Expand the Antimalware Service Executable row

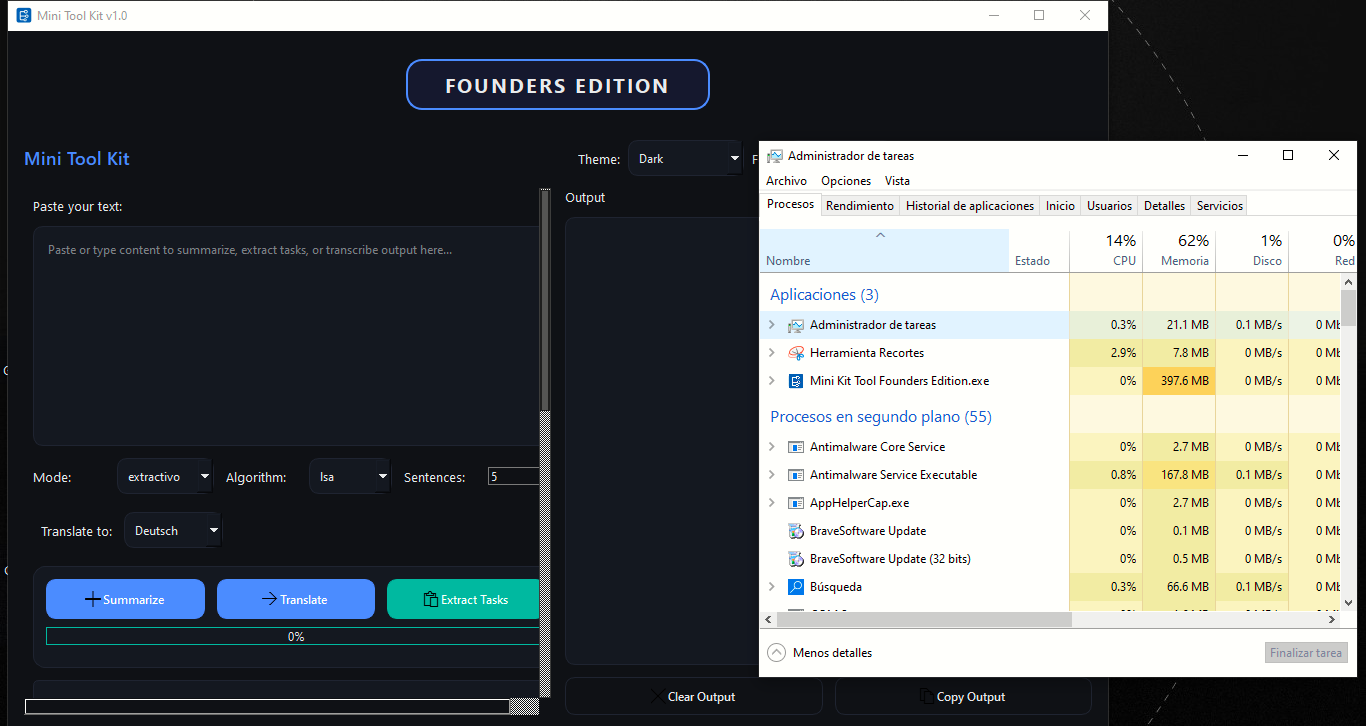tap(771, 475)
